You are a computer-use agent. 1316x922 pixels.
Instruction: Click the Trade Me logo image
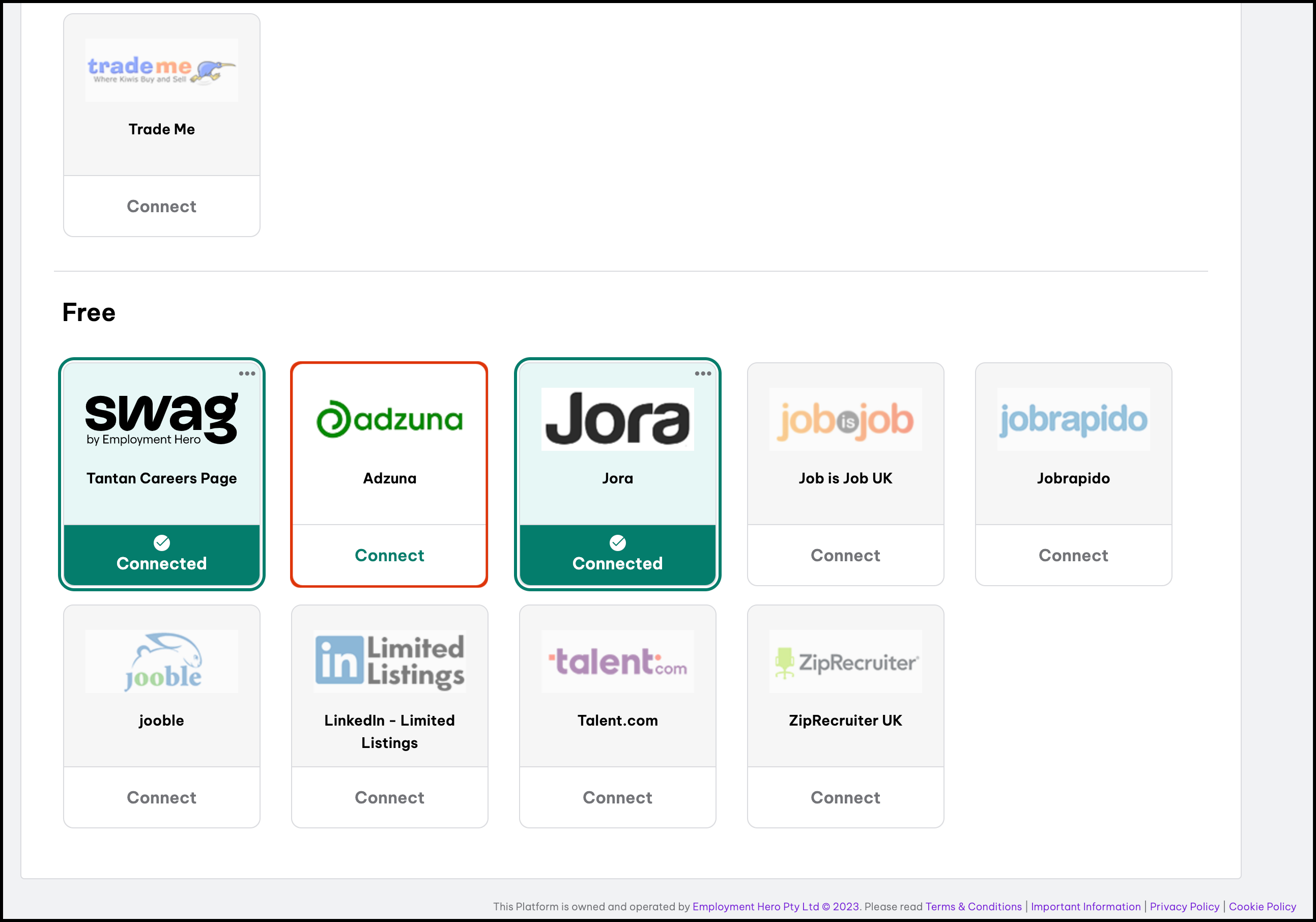162,70
